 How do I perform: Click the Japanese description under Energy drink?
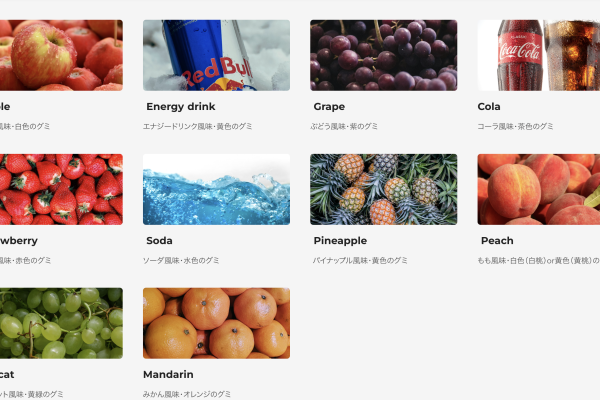click(x=197, y=126)
